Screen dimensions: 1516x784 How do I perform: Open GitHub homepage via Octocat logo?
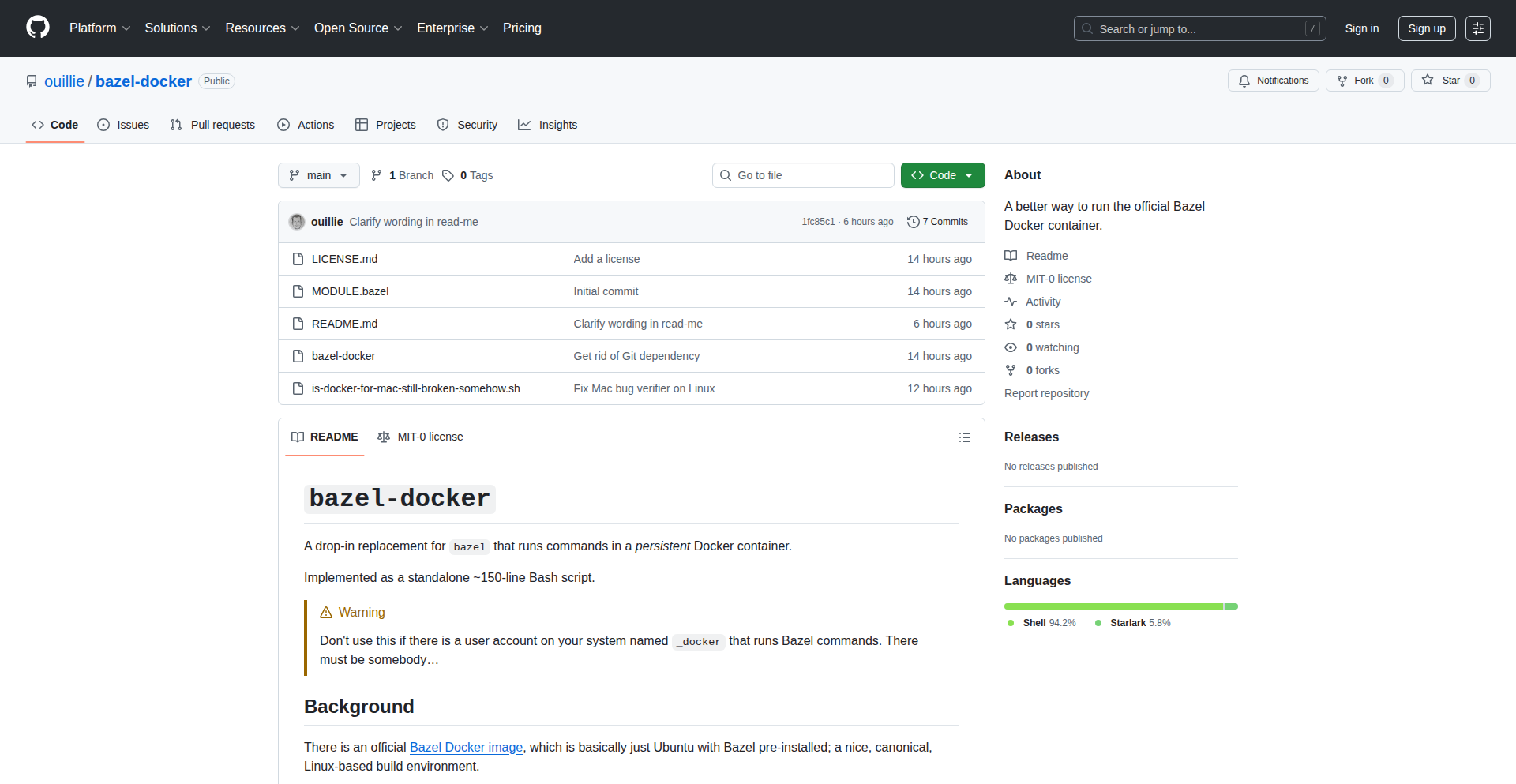pyautogui.click(x=38, y=28)
